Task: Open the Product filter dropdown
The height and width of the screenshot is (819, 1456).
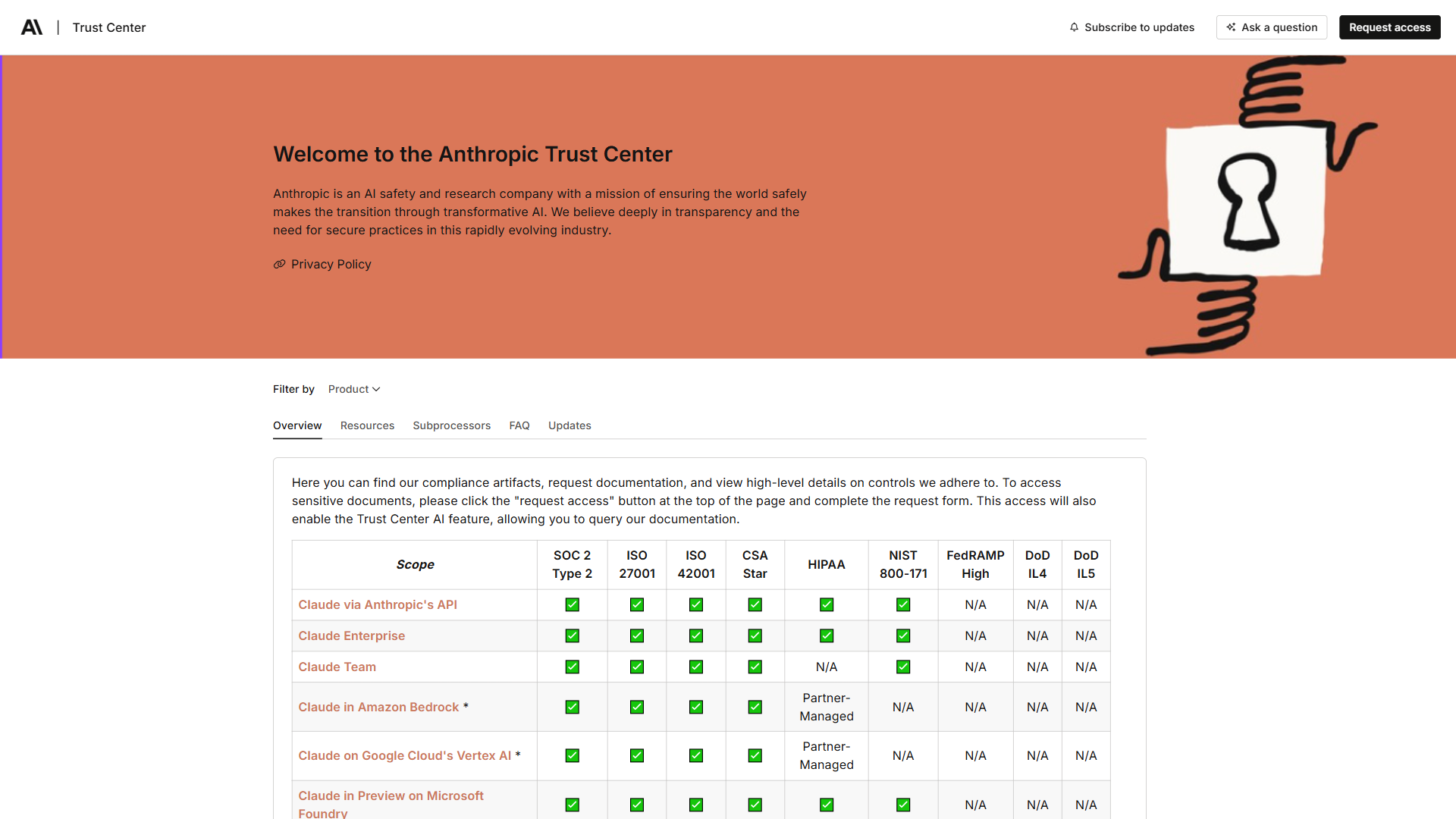Action: (x=354, y=389)
